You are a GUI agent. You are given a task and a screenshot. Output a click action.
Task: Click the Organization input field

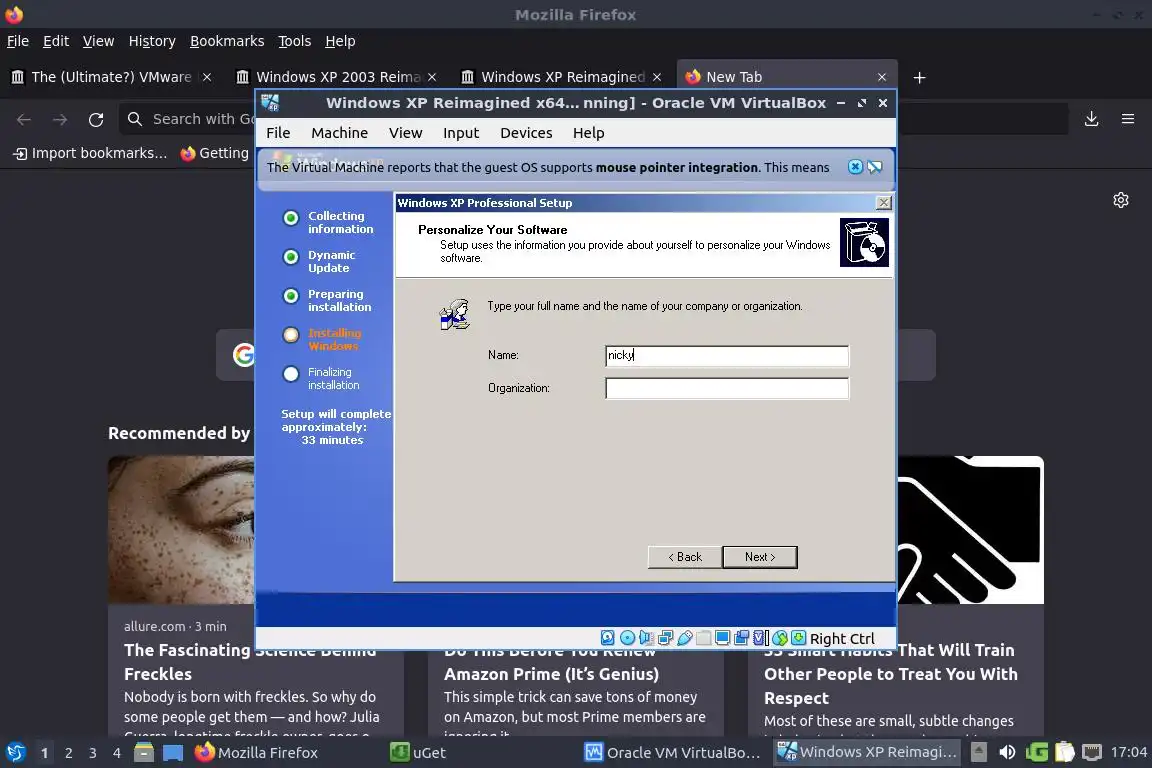[x=727, y=388]
